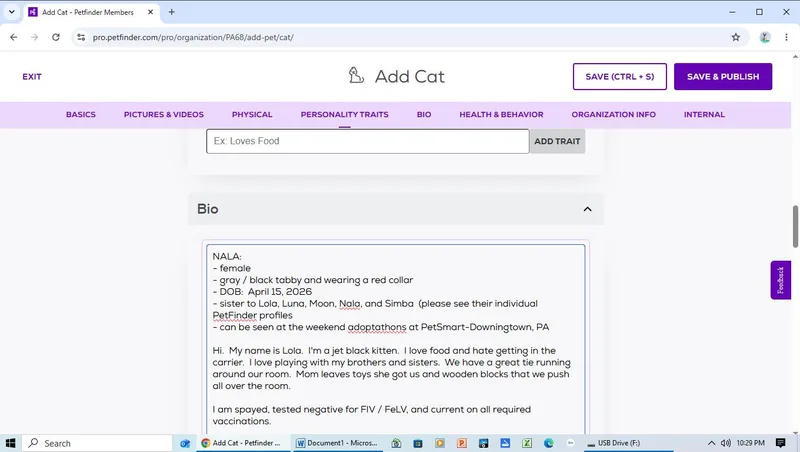Open Outlook from the taskbar
The height and width of the screenshot is (452, 800).
pos(185,443)
